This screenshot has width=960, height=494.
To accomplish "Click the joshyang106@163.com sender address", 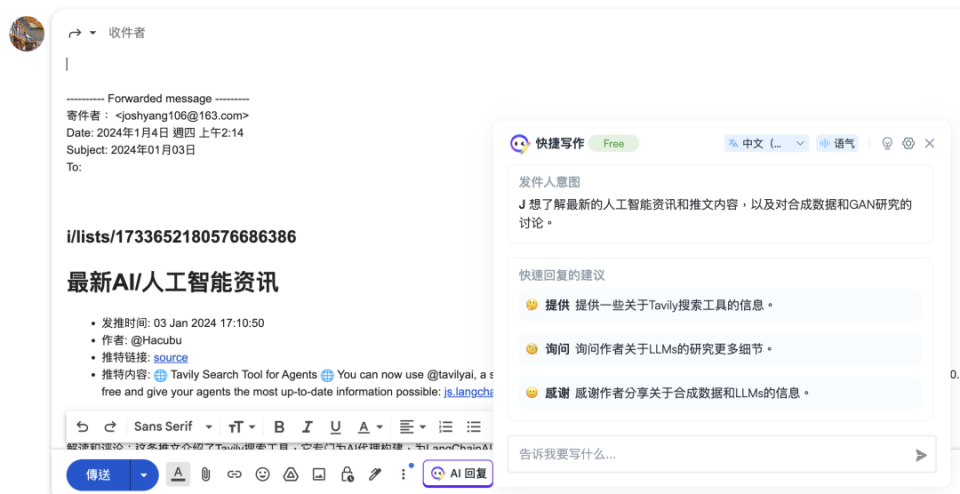I will coord(182,116).
